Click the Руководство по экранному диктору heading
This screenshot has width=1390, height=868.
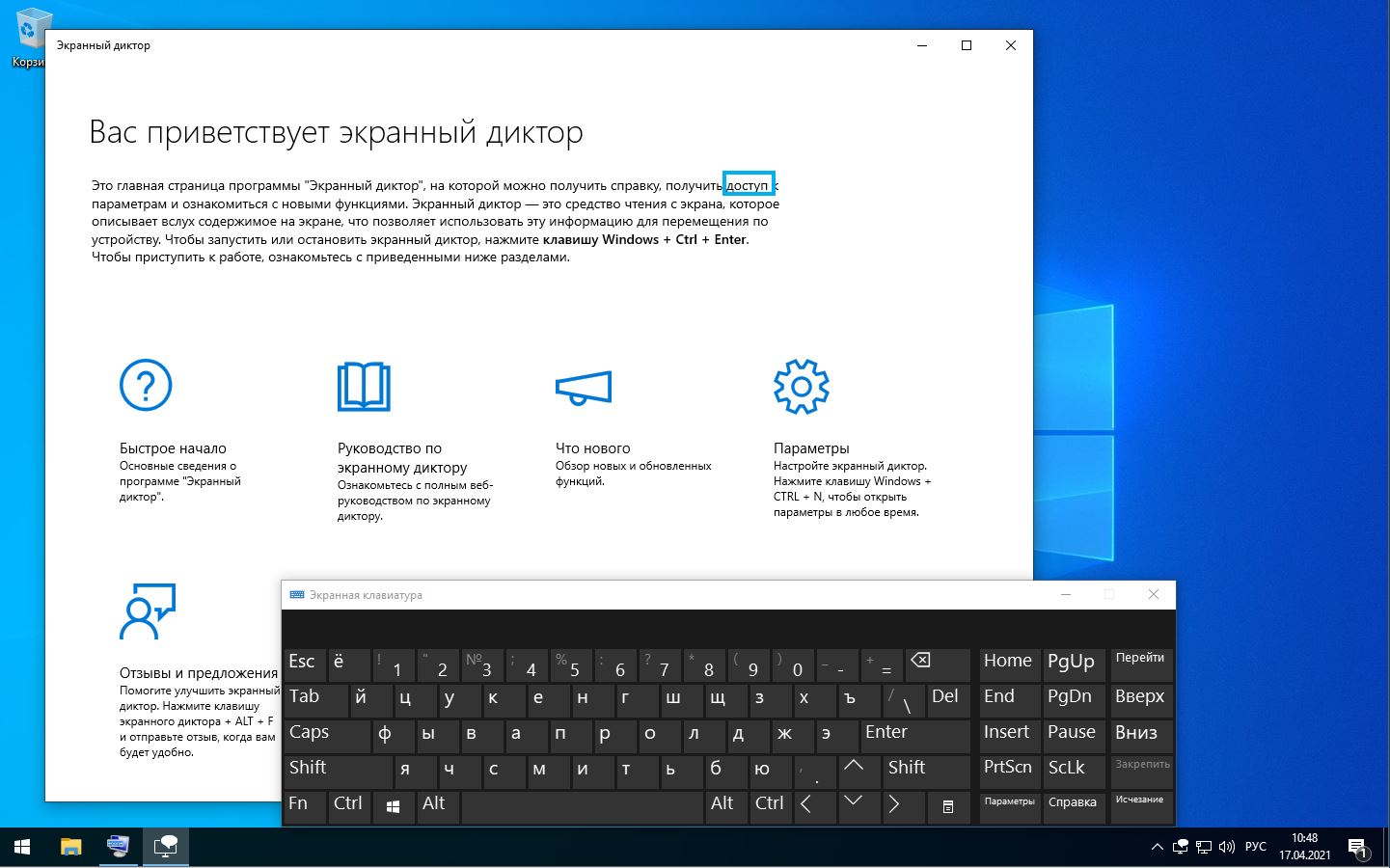coord(402,458)
